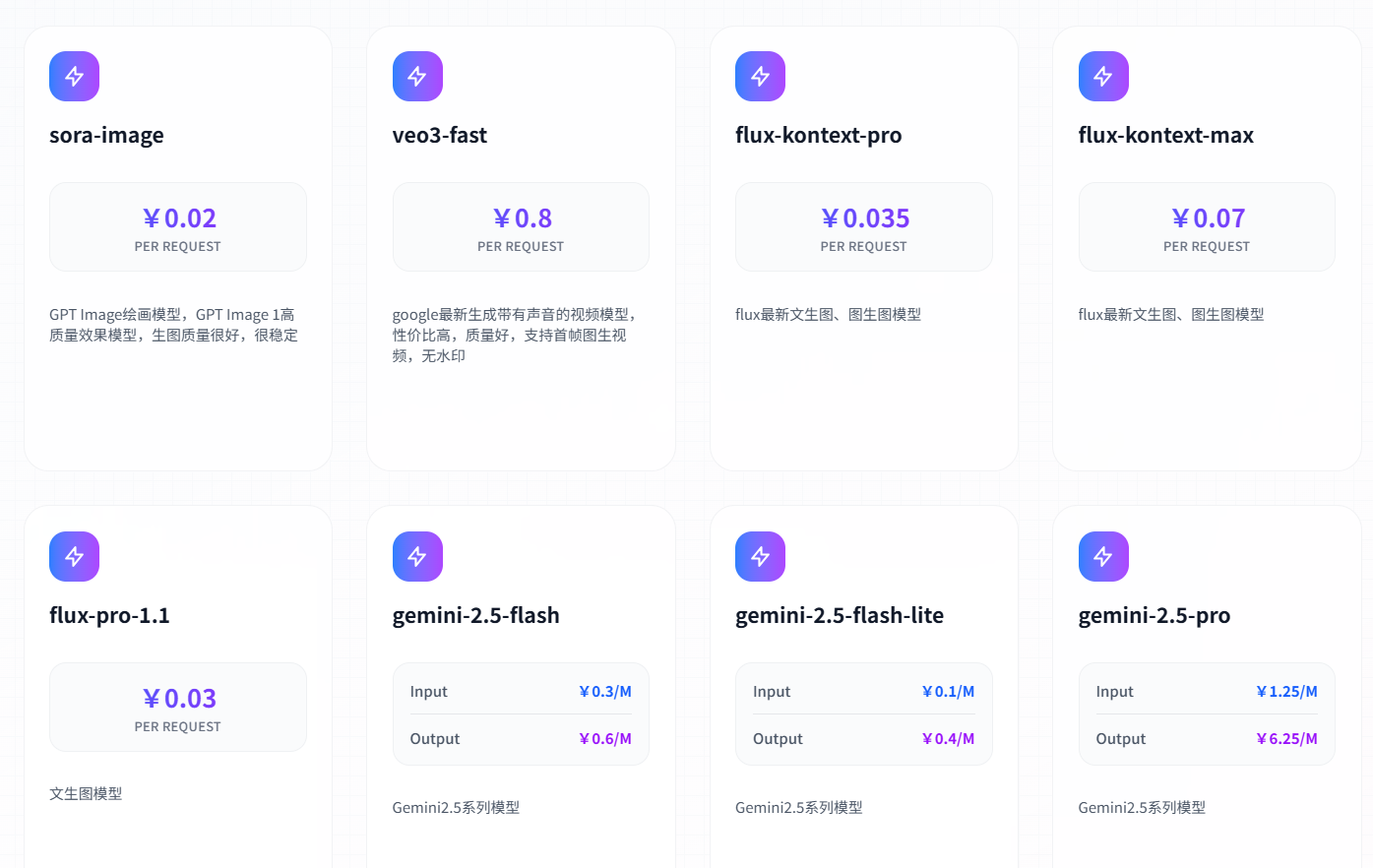Open the sora-image model title
Image resolution: width=1373 pixels, height=868 pixels.
pyautogui.click(x=107, y=135)
